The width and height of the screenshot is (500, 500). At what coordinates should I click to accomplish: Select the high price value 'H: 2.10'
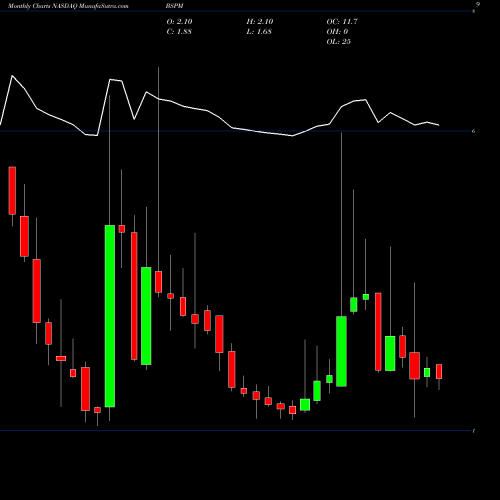[x=260, y=22]
